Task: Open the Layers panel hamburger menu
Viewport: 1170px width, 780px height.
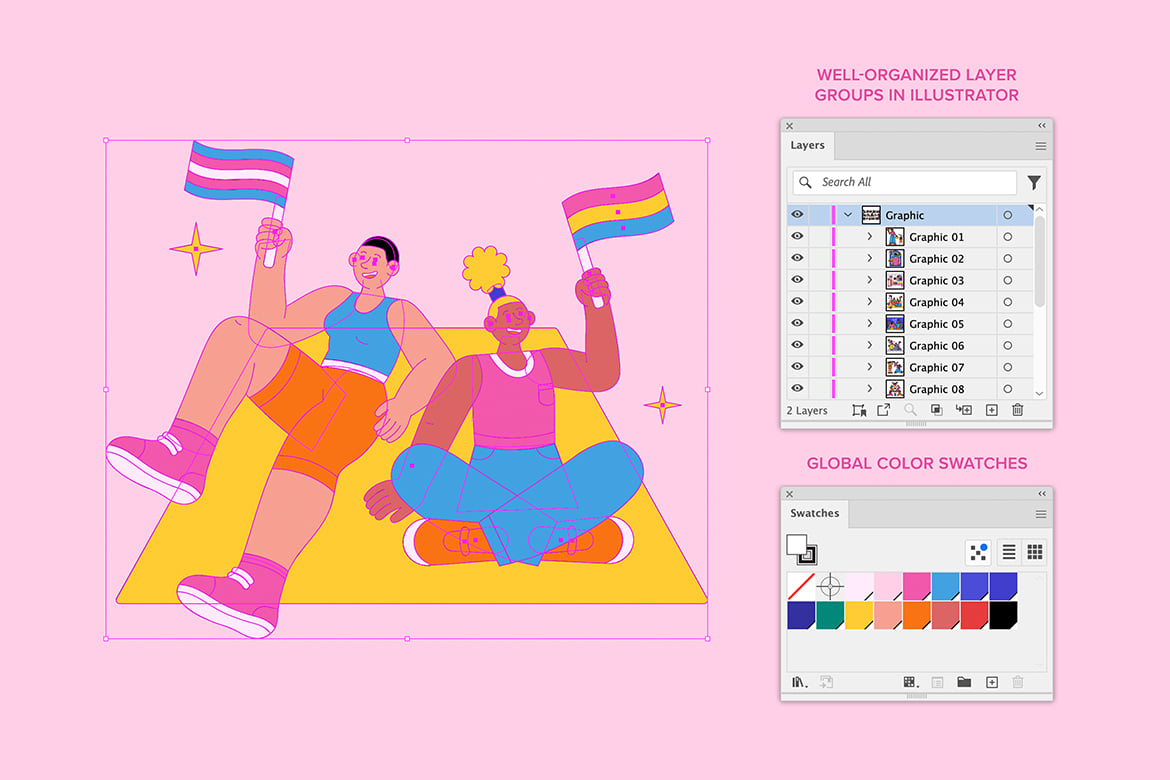Action: pyautogui.click(x=1040, y=146)
